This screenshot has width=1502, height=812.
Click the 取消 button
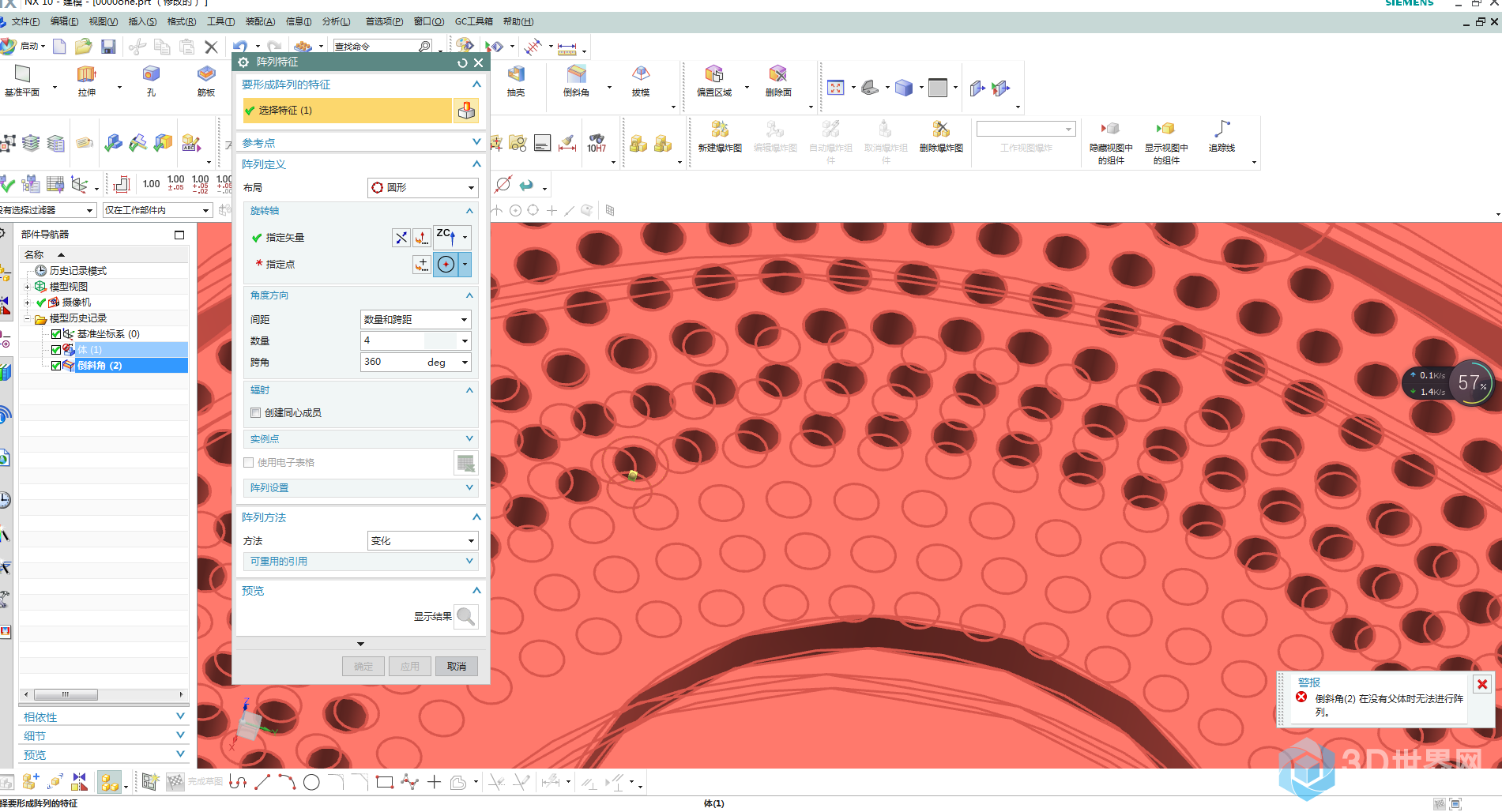(x=457, y=667)
